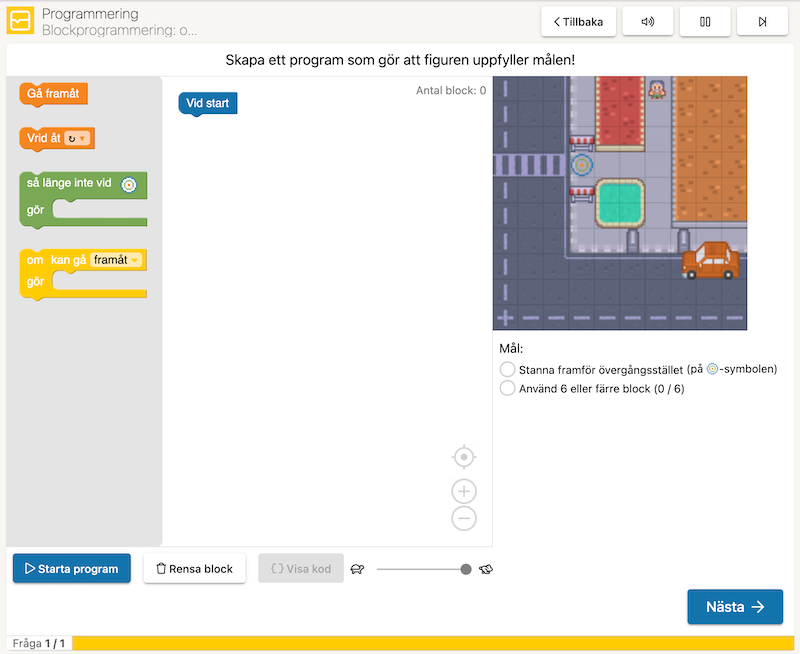Screen dimensions: 800x654
Task: Start the program
Action: click(72, 568)
